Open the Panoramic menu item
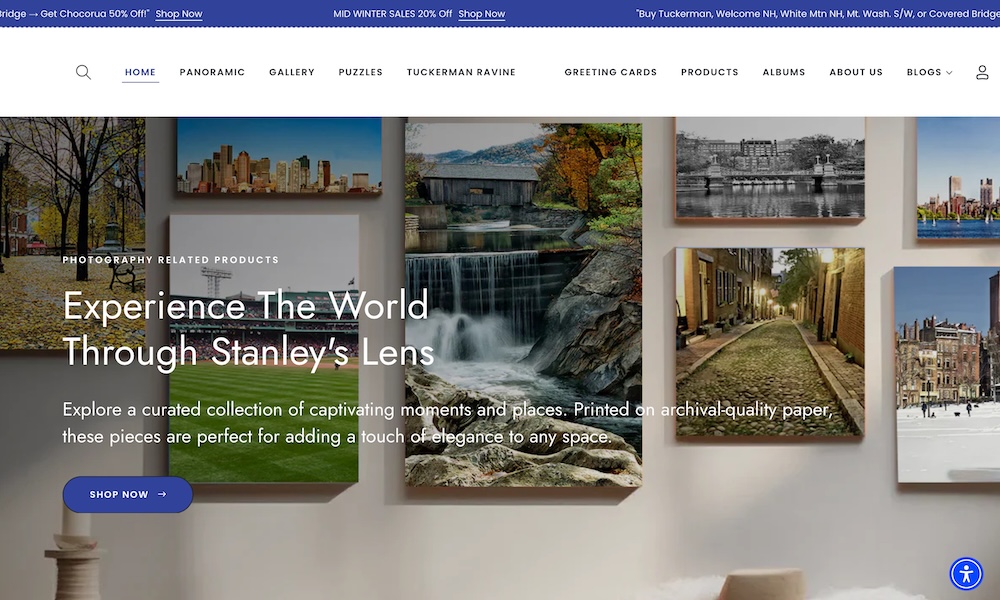This screenshot has width=1000, height=600. point(212,72)
